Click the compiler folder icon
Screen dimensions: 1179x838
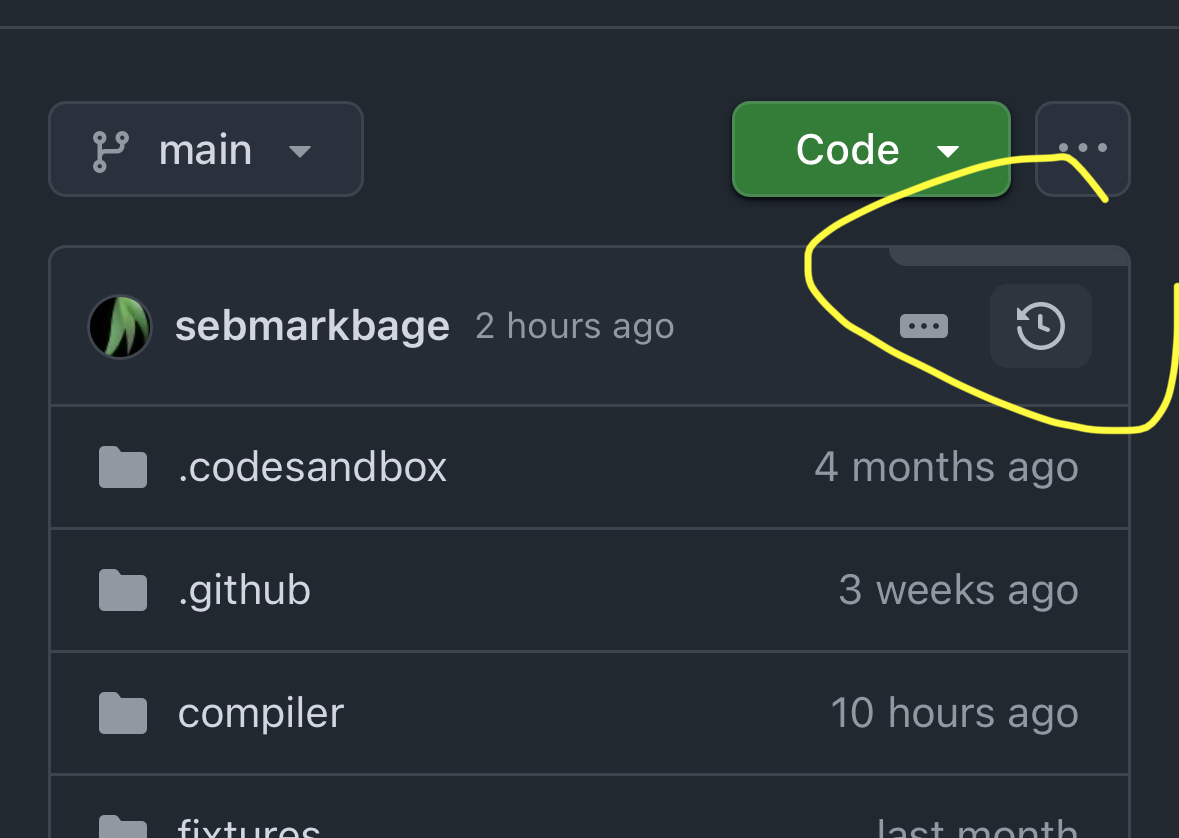click(x=123, y=713)
